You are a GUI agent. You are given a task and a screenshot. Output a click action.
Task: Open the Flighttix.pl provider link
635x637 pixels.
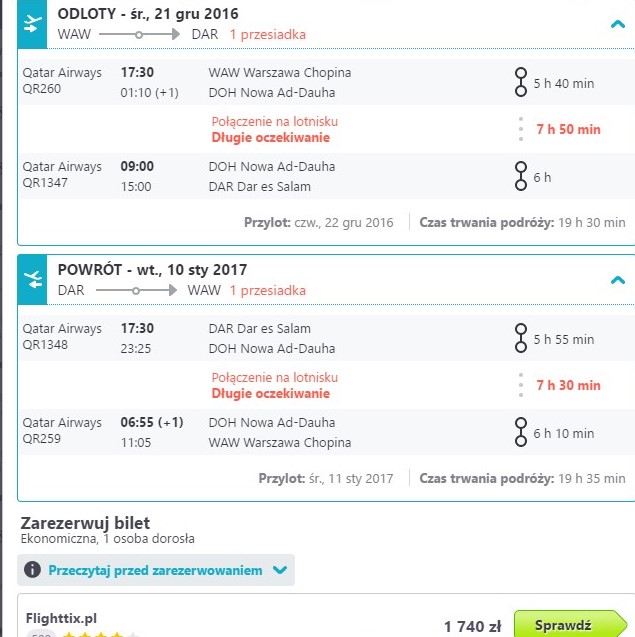pyautogui.click(x=61, y=618)
